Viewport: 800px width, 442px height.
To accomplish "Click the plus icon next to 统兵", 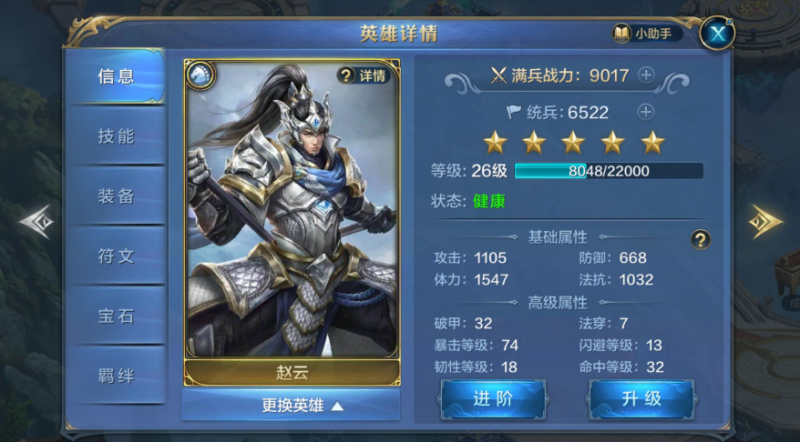I will (646, 112).
